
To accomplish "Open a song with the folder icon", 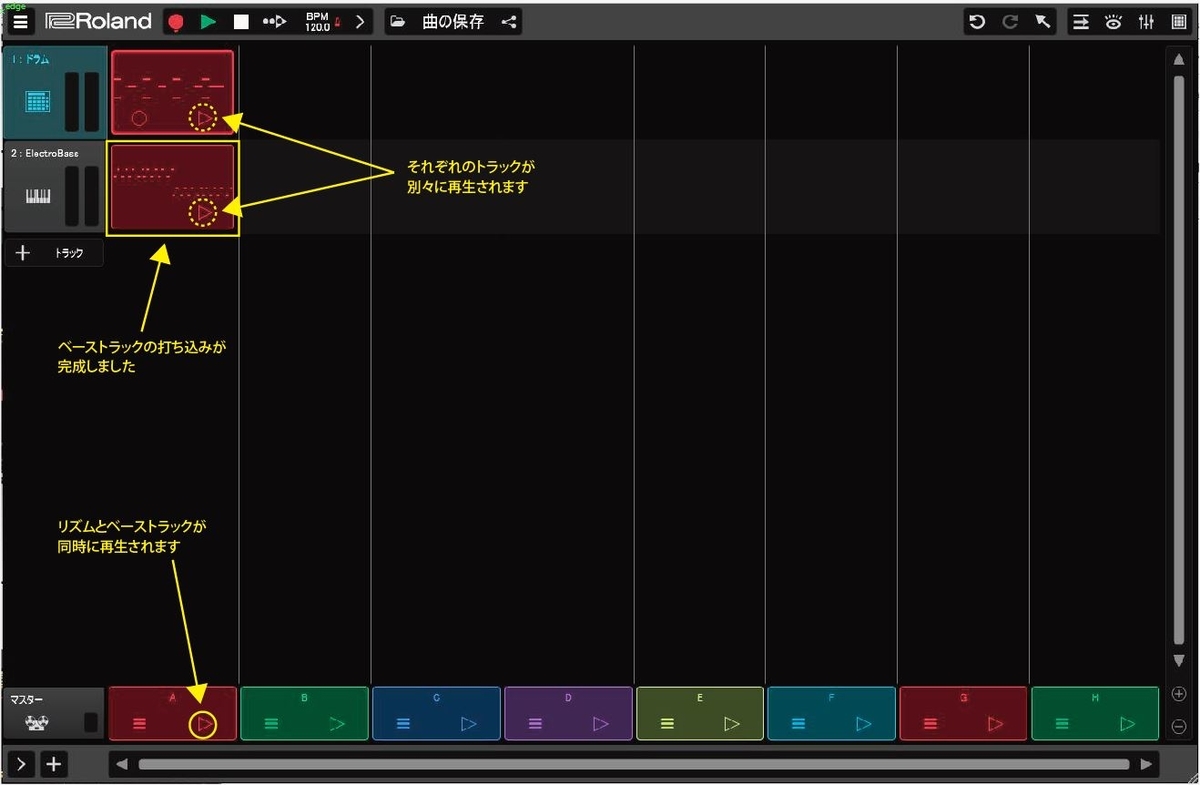I will coord(398,22).
